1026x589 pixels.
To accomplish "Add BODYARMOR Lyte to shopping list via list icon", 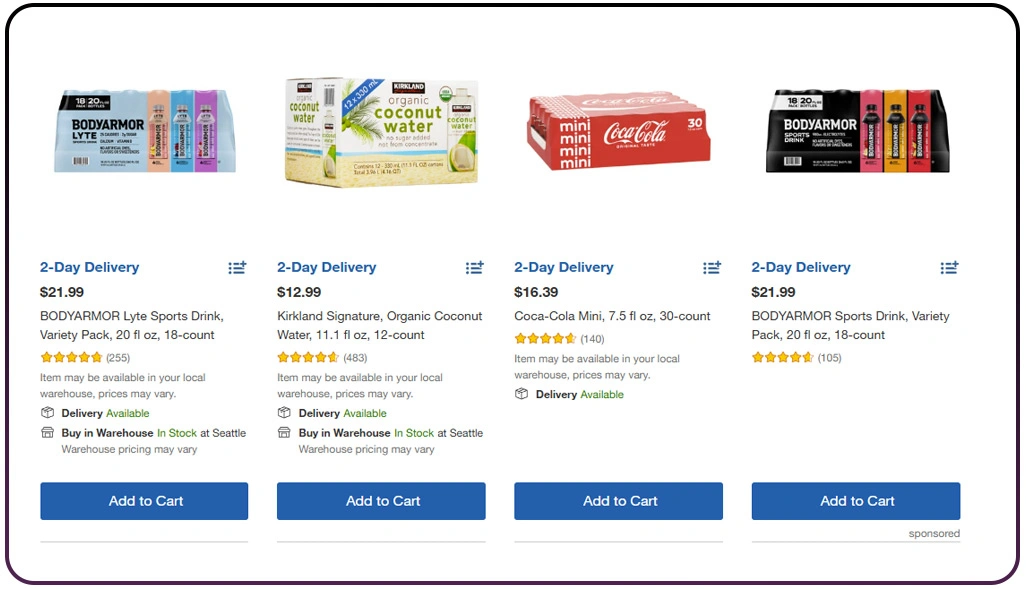I will click(236, 267).
